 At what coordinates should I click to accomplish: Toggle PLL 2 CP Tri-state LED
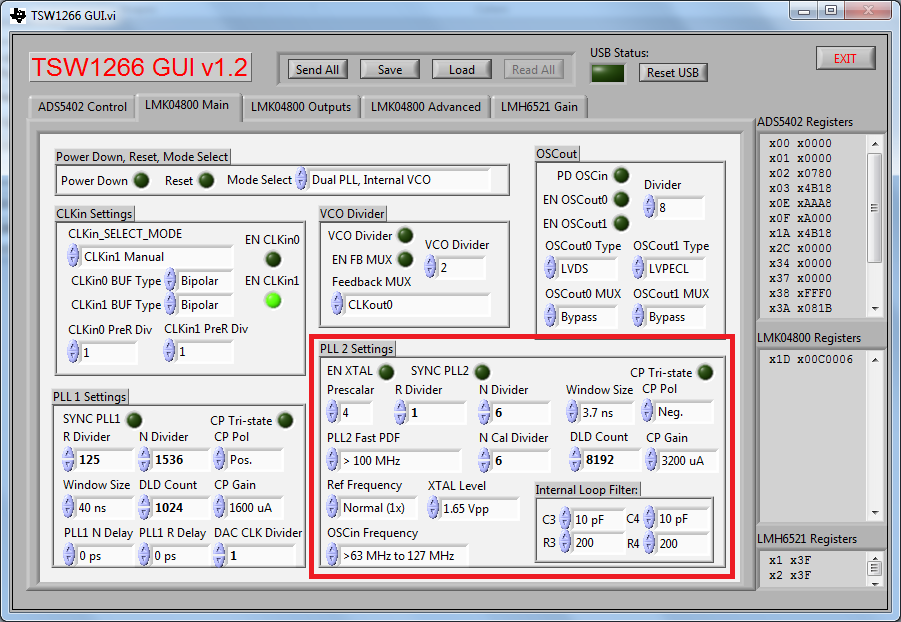(x=705, y=373)
